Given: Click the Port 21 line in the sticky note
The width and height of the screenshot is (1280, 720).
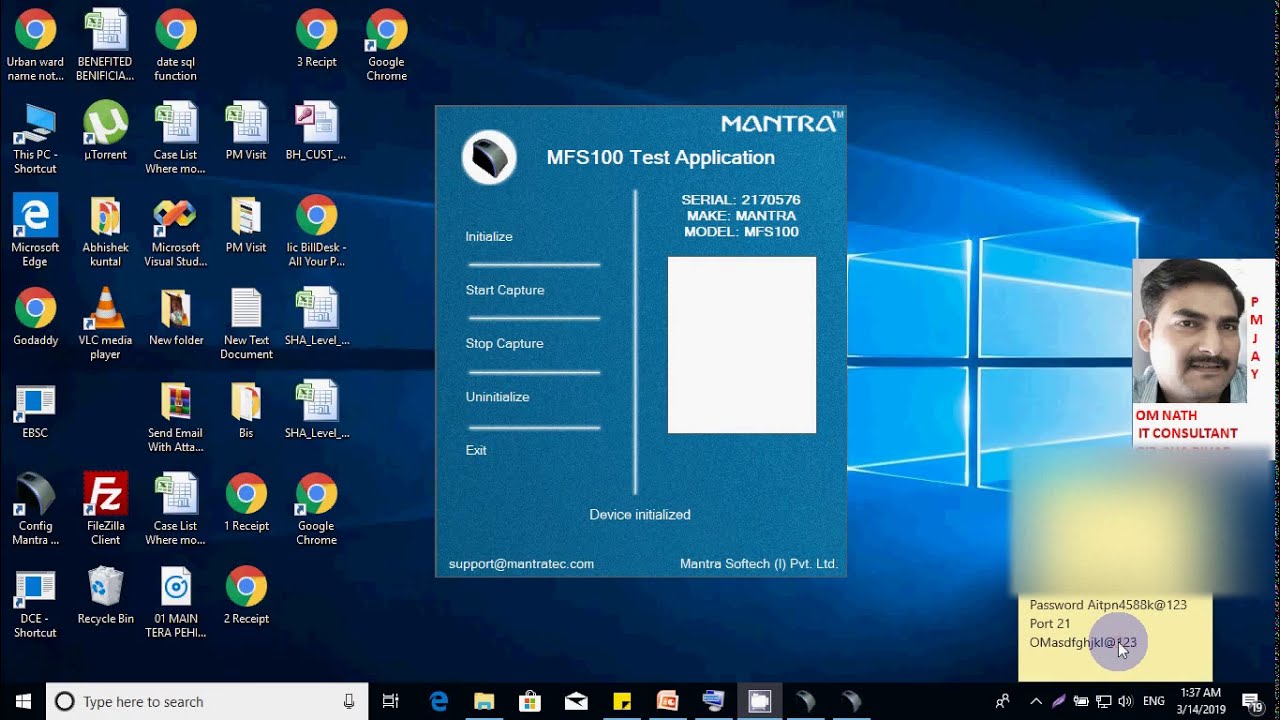Looking at the screenshot, I should (x=1050, y=624).
